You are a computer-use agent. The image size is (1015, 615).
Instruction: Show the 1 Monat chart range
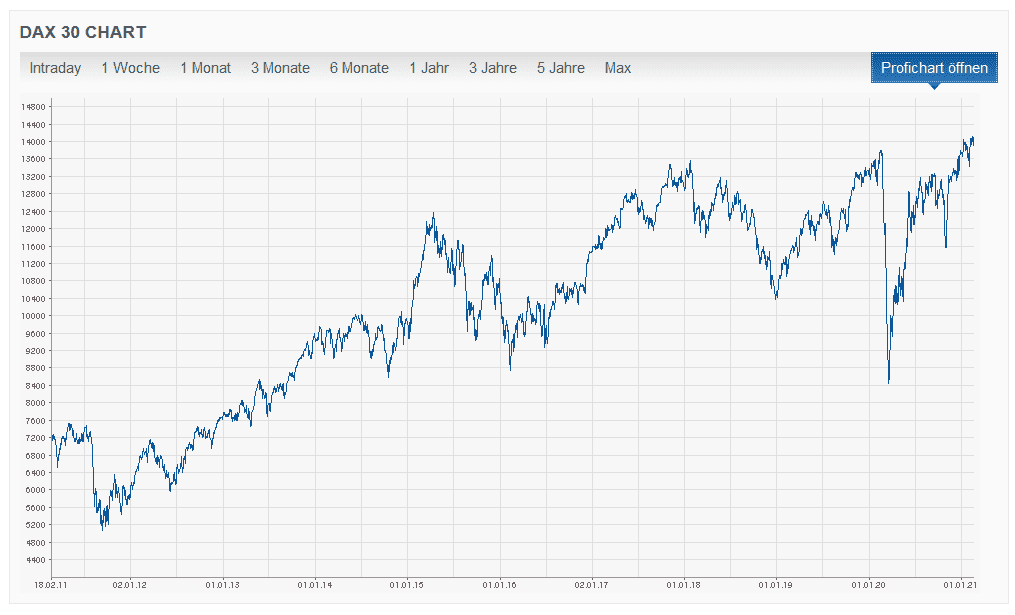click(x=205, y=68)
